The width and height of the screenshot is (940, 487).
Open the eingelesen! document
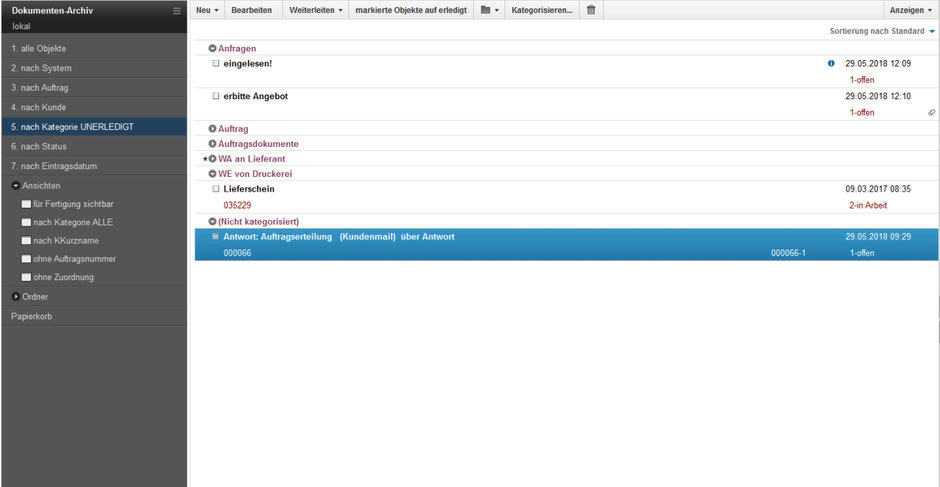point(248,64)
